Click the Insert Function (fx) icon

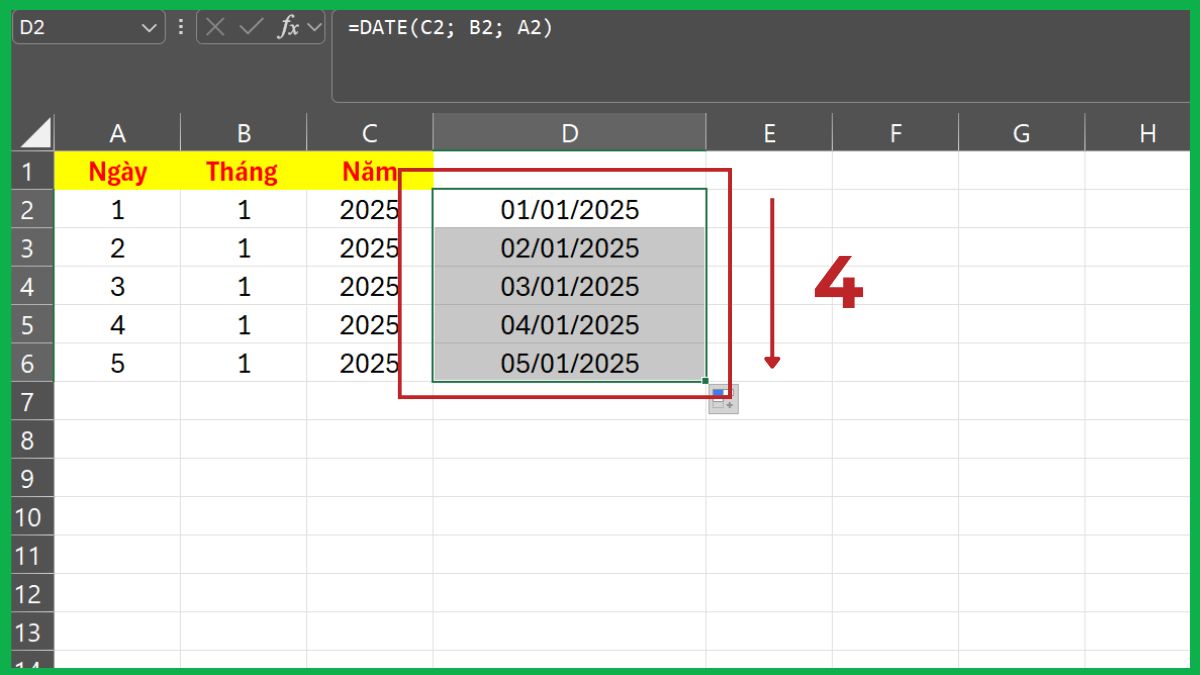(x=286, y=27)
